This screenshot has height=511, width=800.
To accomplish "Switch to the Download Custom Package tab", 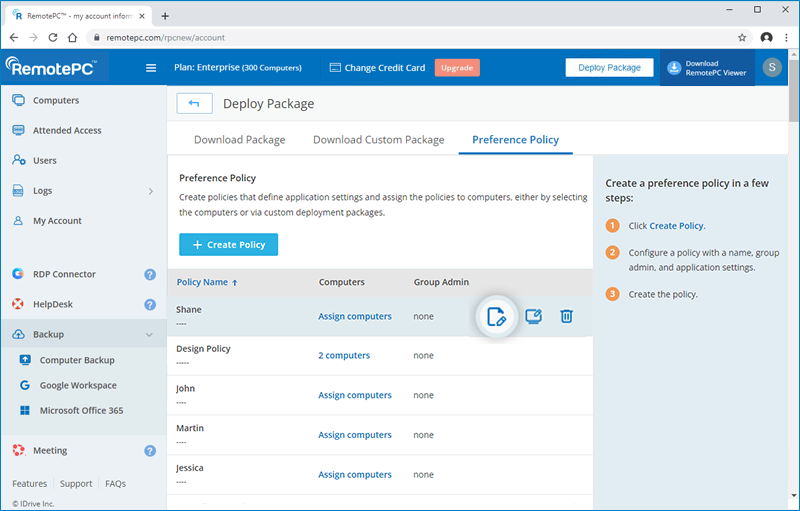I will point(378,140).
